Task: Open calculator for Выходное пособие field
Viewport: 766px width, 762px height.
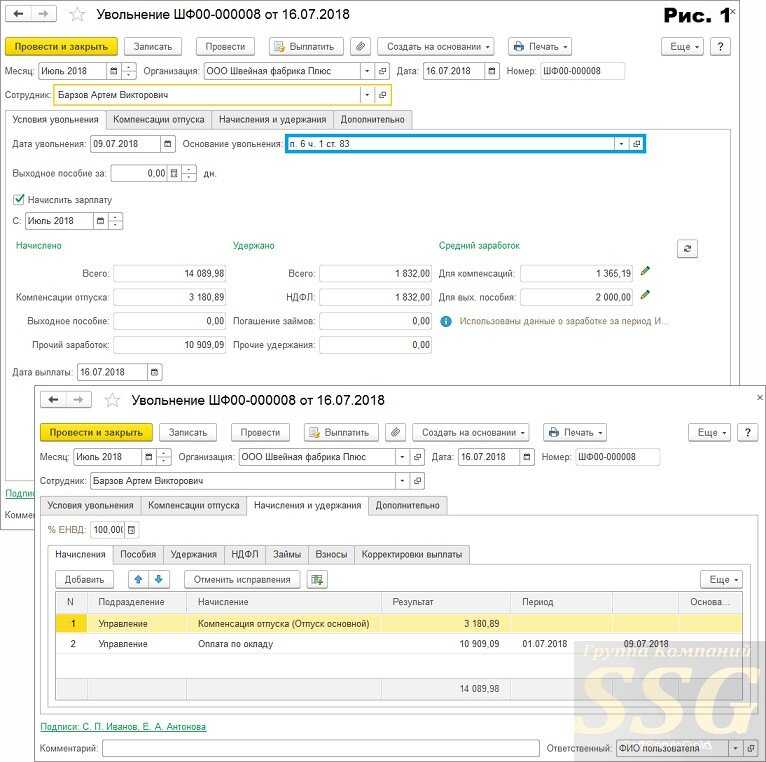Action: point(174,173)
